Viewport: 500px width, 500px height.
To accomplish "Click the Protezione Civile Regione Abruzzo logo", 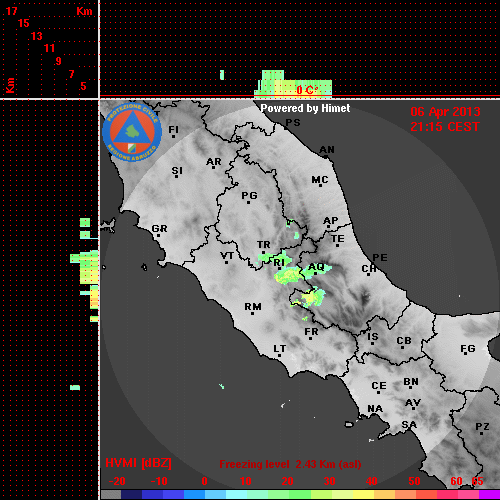I will (x=132, y=132).
